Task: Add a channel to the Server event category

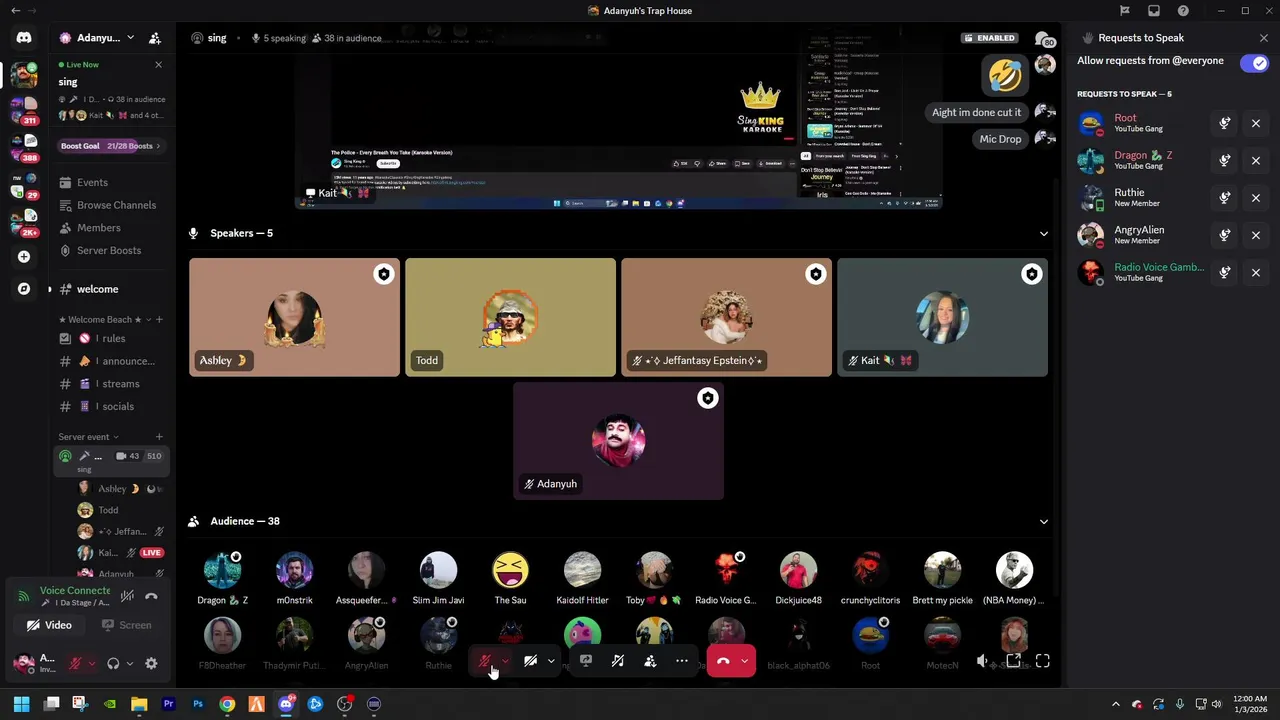Action: coord(159,437)
